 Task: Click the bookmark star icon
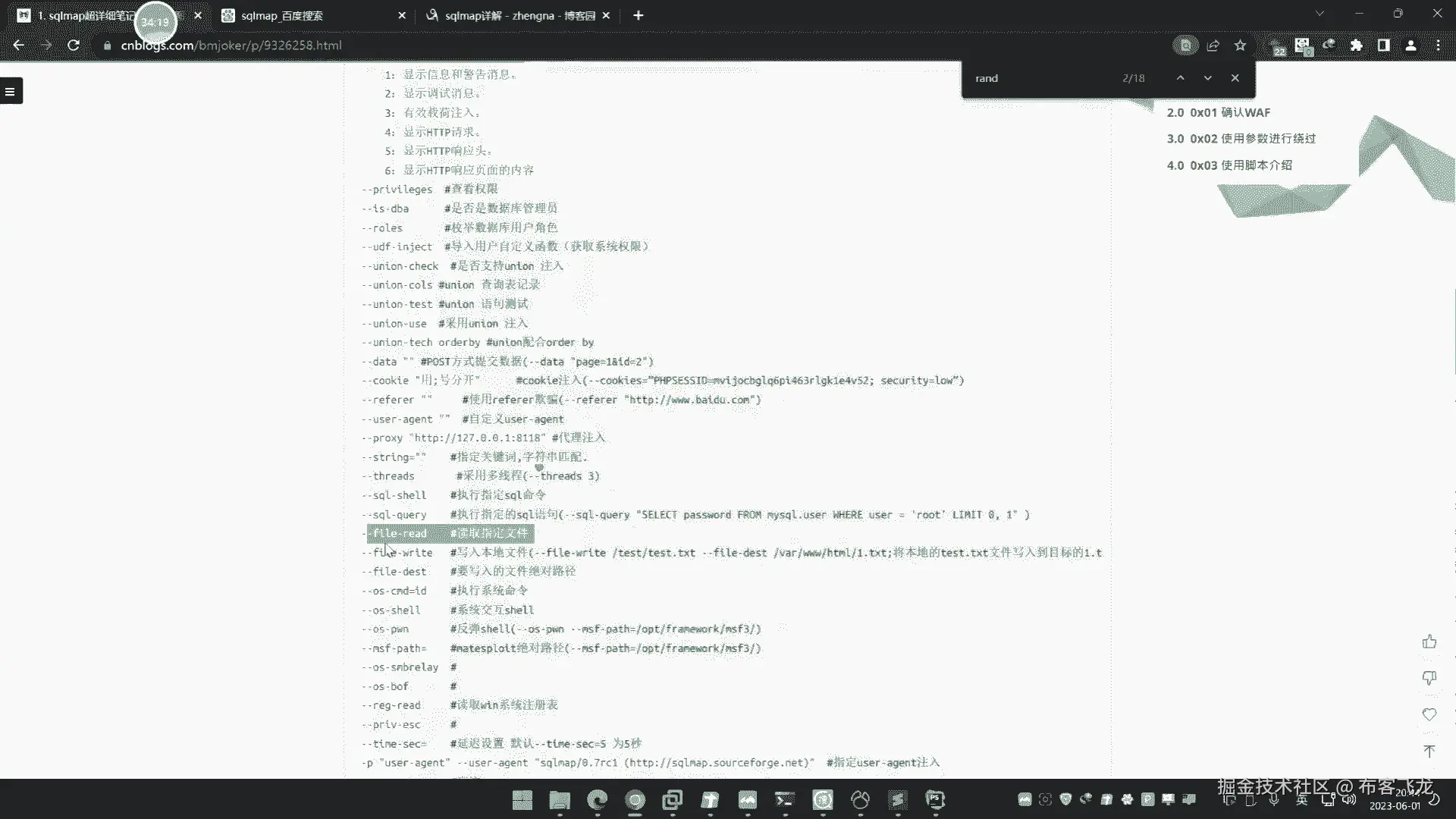tap(1240, 45)
